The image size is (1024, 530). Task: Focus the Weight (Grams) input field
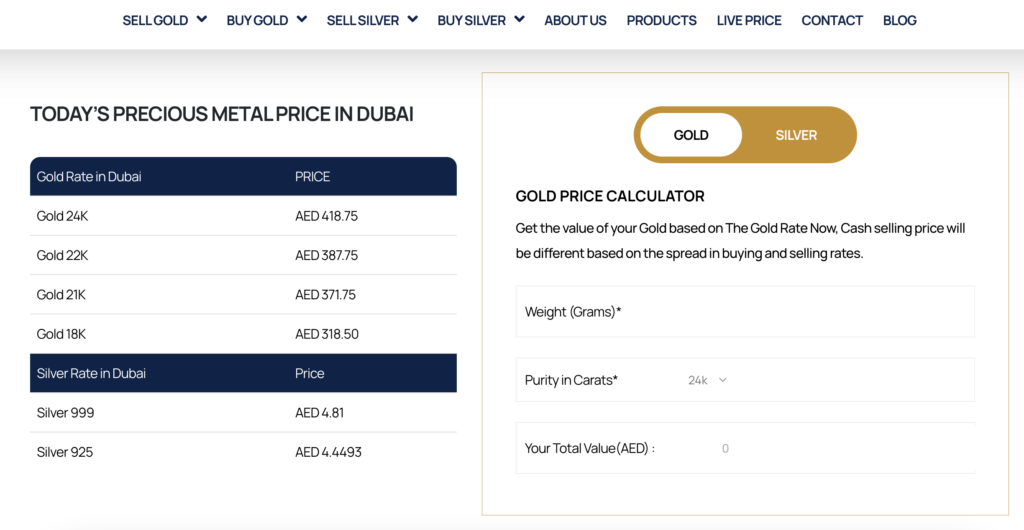point(745,311)
